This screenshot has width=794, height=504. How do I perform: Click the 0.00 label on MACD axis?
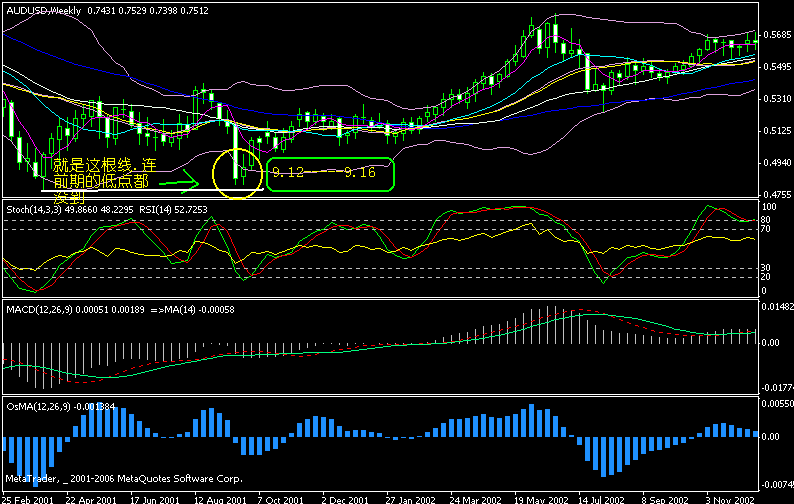[x=771, y=343]
